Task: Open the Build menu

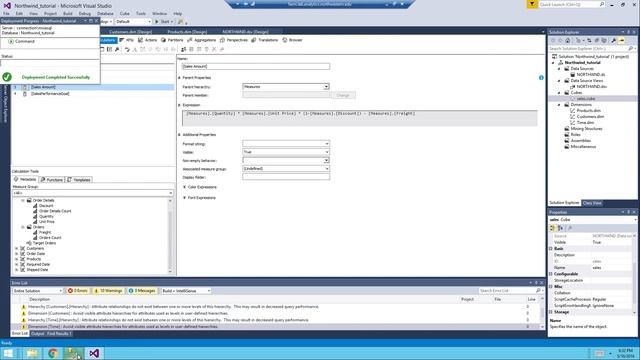Action: [x=68, y=13]
